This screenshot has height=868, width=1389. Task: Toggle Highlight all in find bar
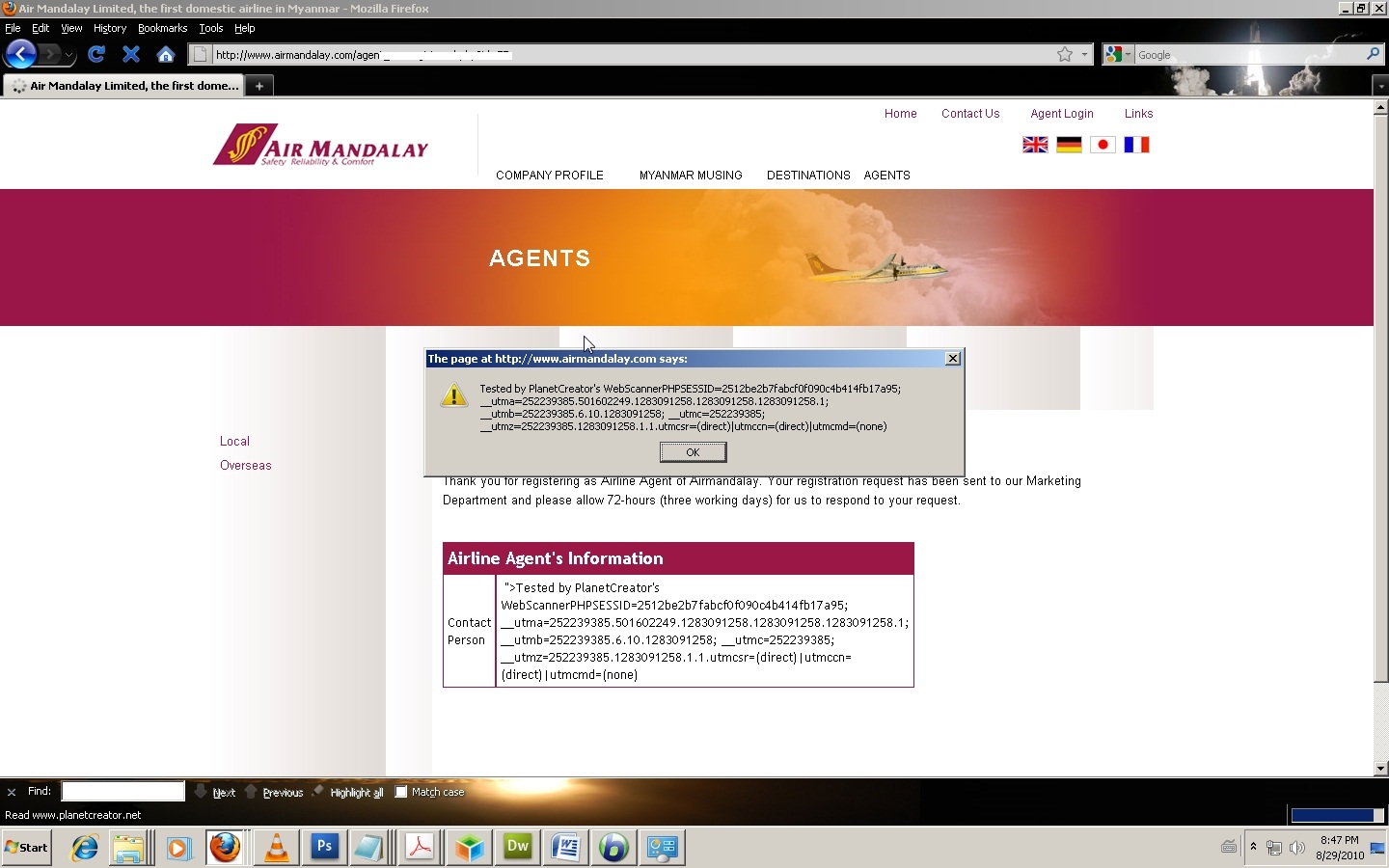[347, 792]
